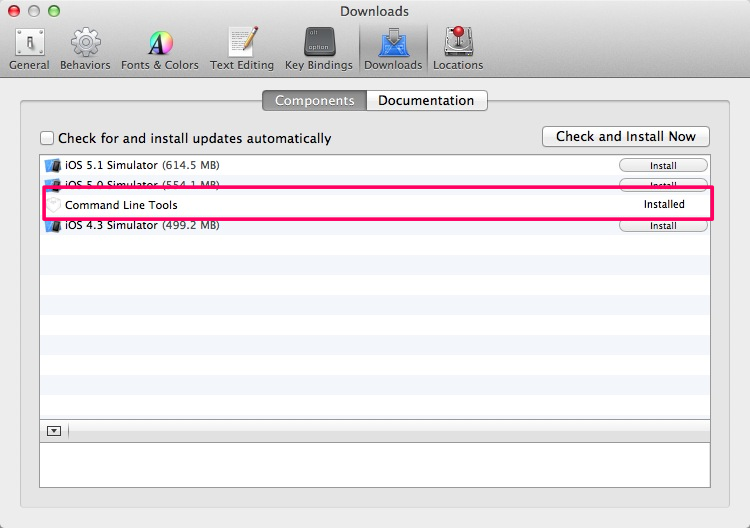
Task: Click the Command Line Tools package icon
Action: tap(54, 205)
